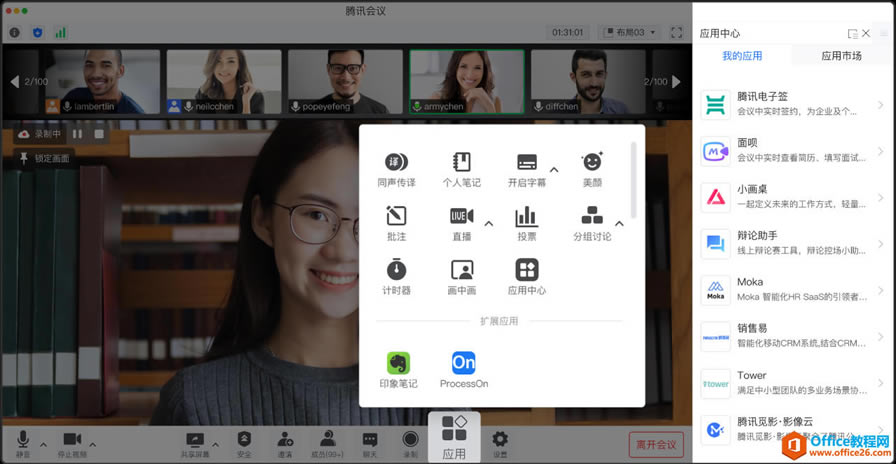
Task: Open the 安全 security toolbar item
Action: coord(244,445)
